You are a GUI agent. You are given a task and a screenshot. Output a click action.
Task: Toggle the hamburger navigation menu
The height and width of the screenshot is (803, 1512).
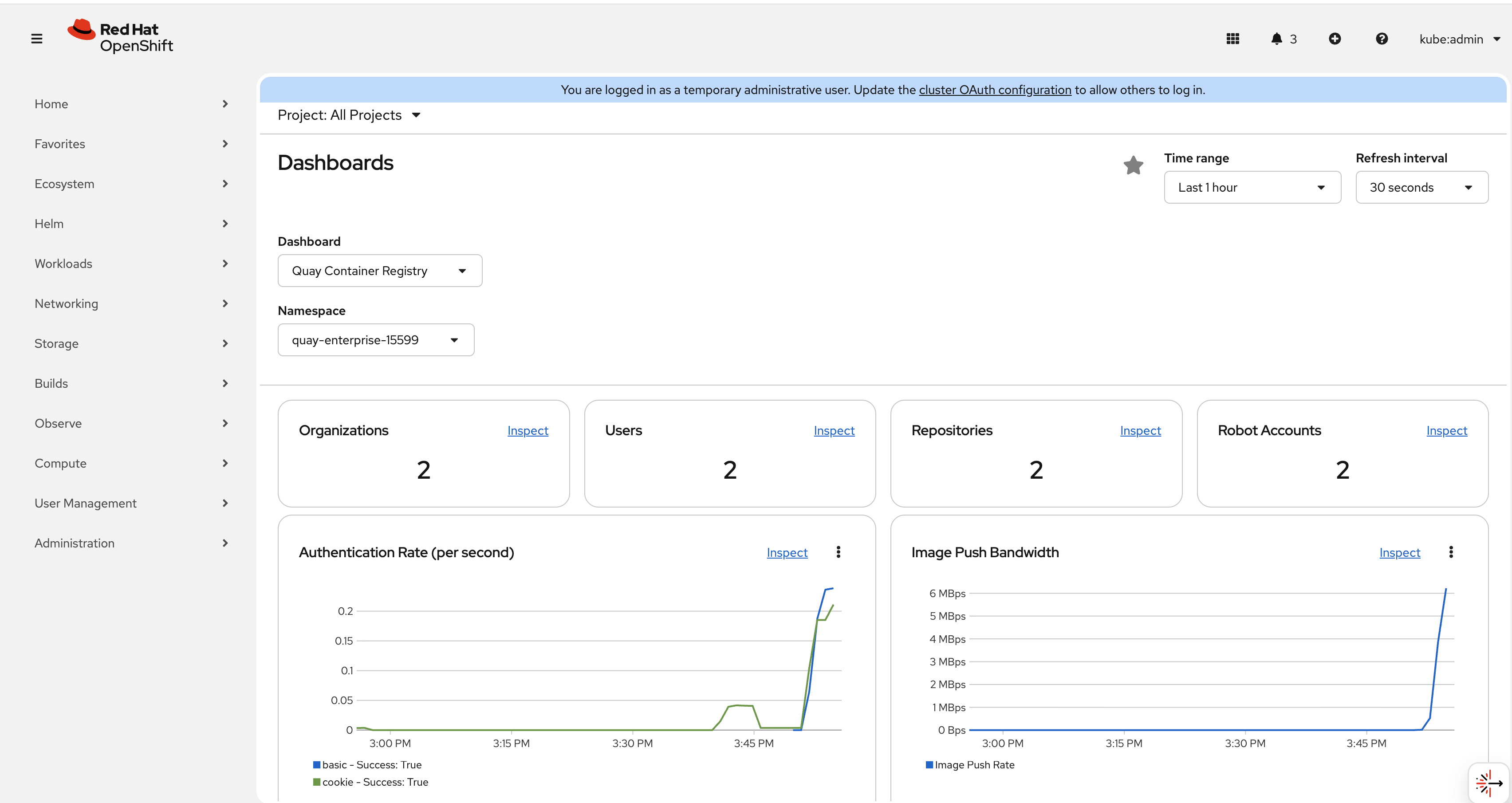click(x=36, y=39)
